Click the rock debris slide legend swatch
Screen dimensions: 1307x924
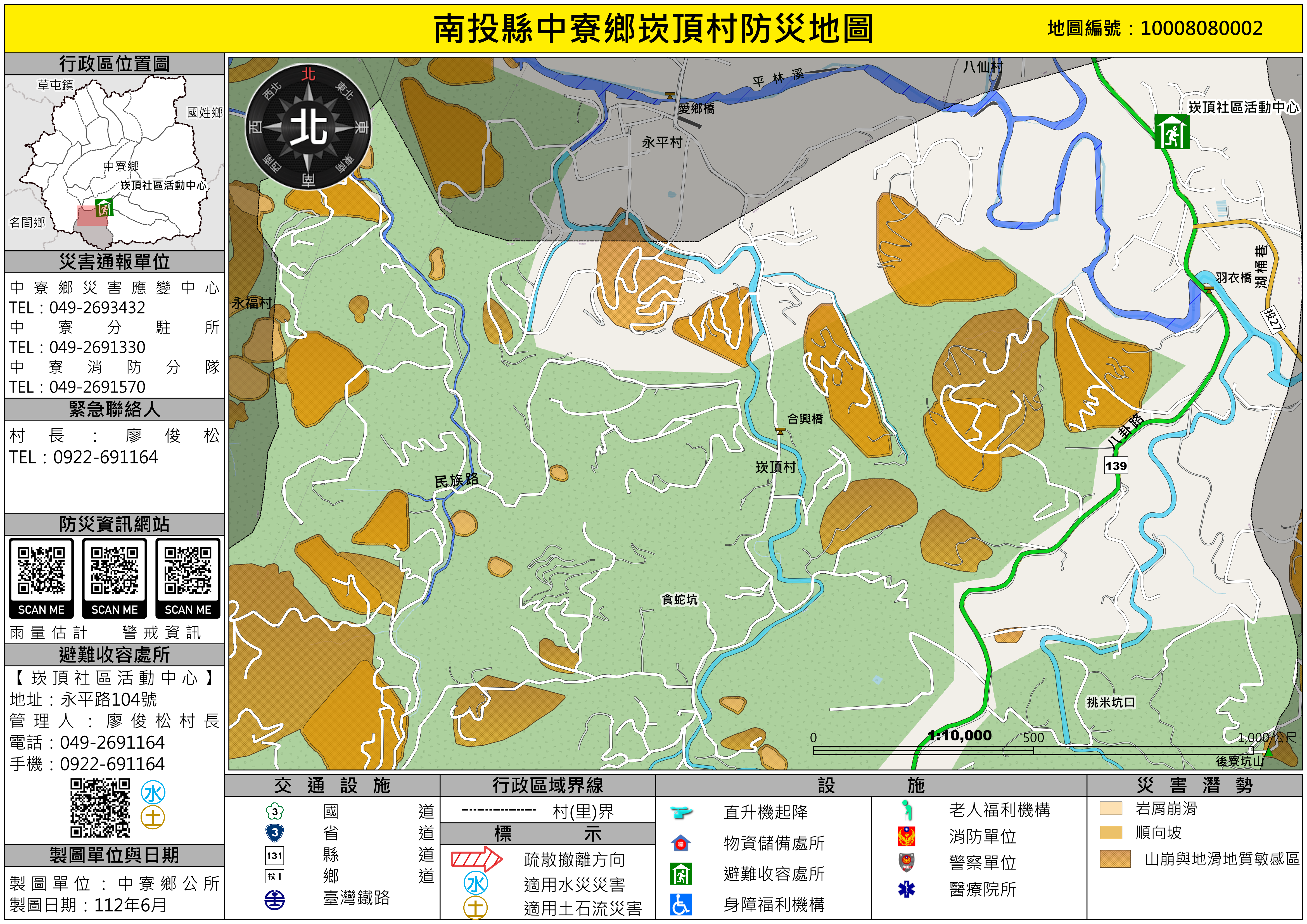point(1111,808)
